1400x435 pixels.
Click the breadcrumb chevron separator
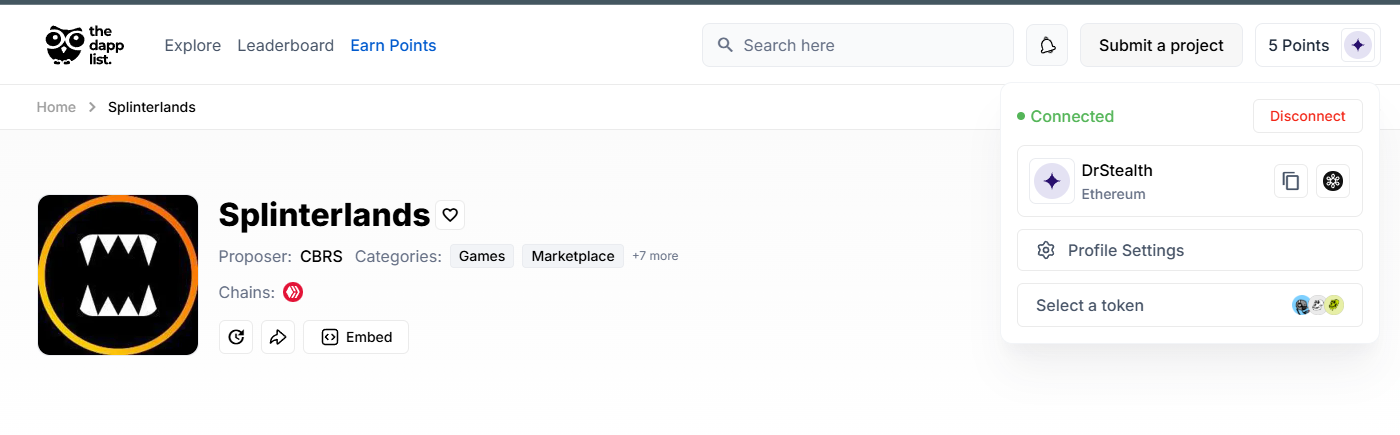[92, 107]
